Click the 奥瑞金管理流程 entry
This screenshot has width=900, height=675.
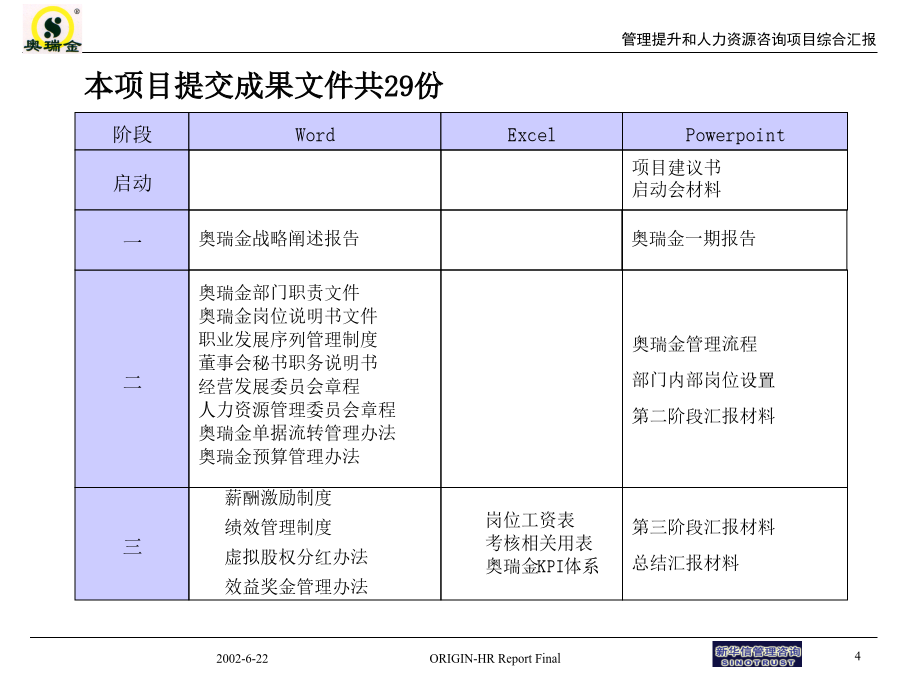coord(695,344)
